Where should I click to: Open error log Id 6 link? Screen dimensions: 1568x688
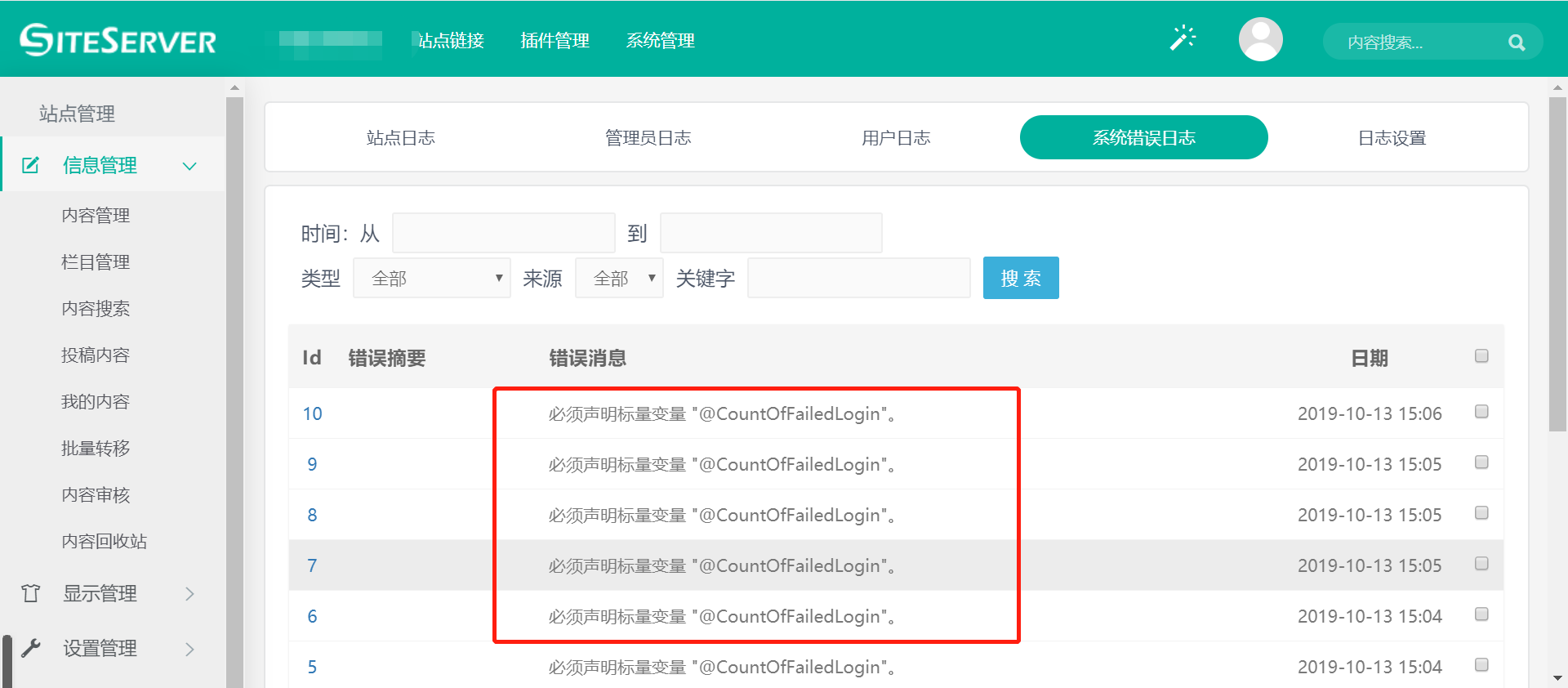coord(312,616)
